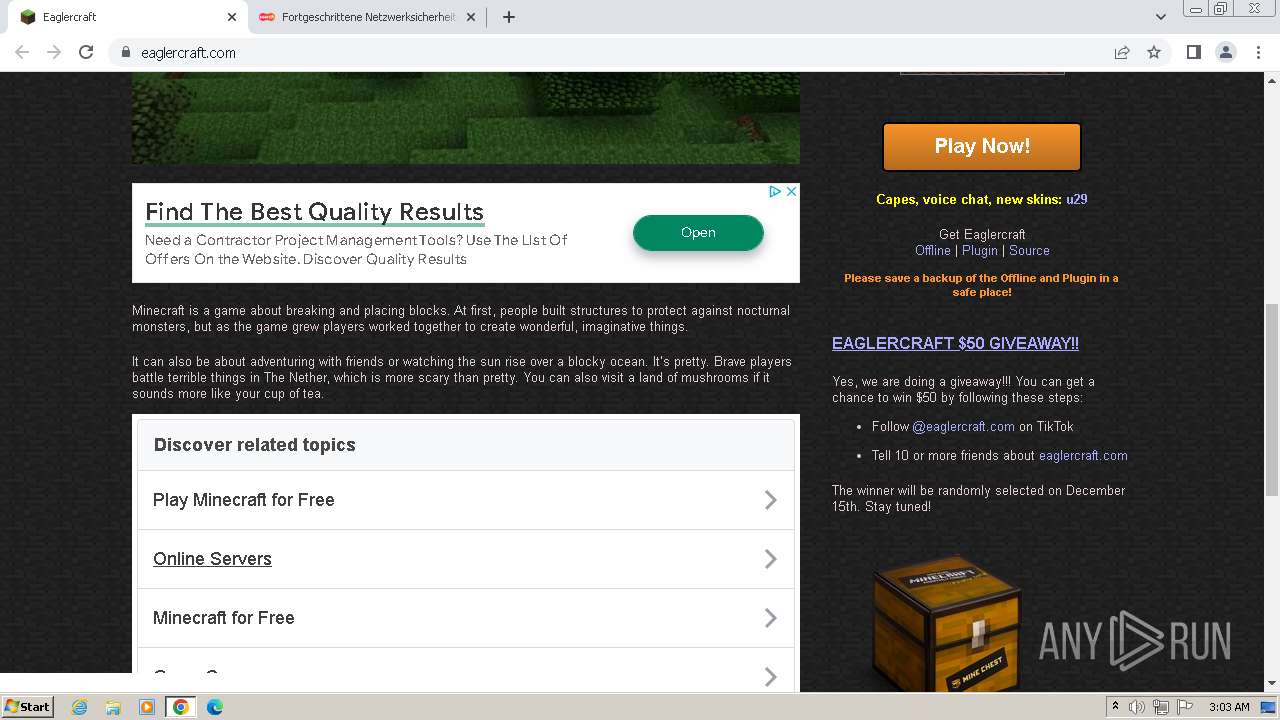Close the Fortgeschrittene Netzwerksicherheit tab
Screen dimensions: 1280x720
point(471,17)
